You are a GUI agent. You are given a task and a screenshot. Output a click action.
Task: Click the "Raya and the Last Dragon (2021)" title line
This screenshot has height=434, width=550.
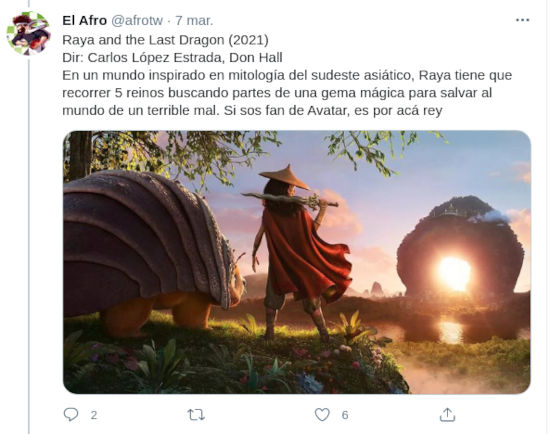(165, 40)
